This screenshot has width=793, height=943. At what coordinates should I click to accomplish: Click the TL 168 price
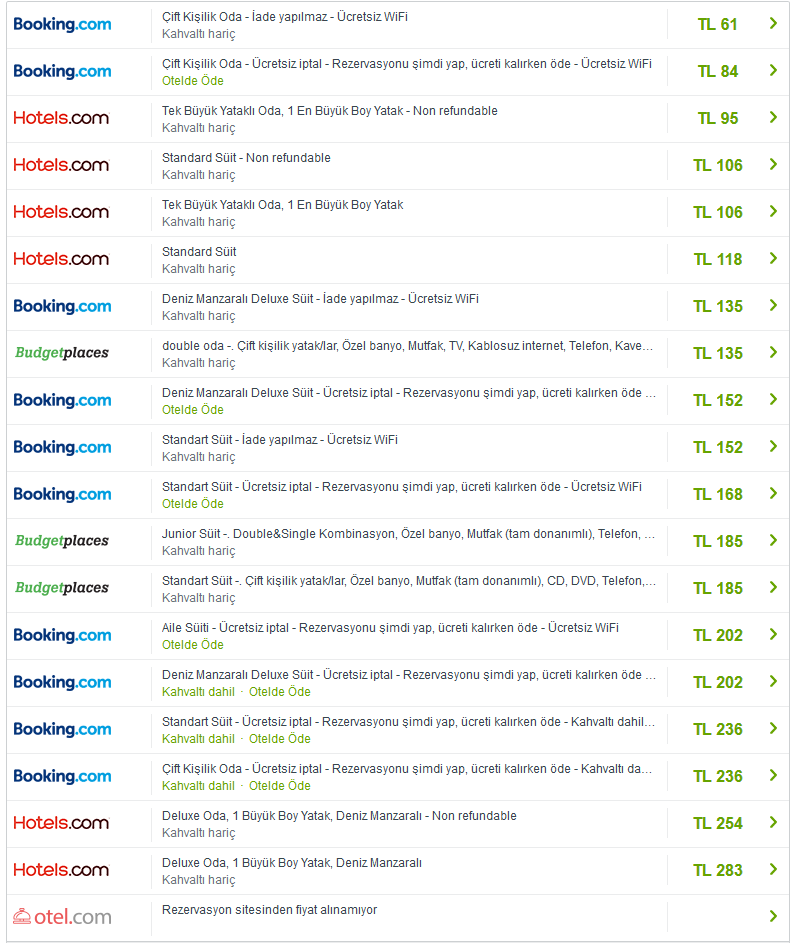[717, 494]
